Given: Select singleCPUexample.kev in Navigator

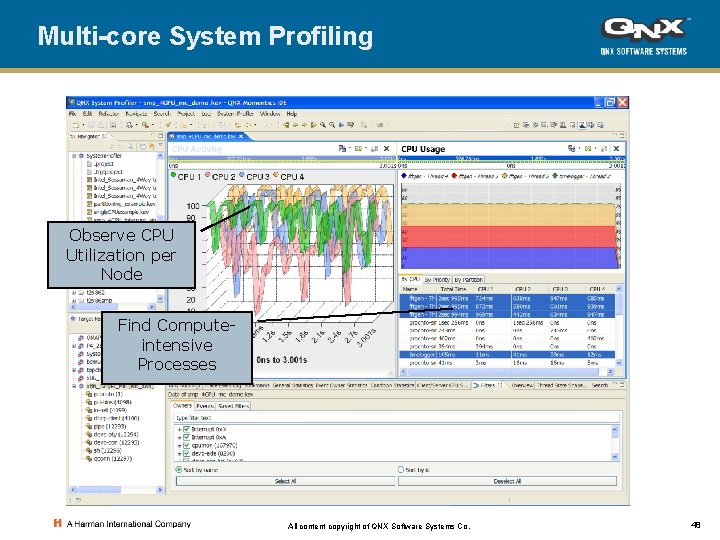Looking at the screenshot, I should pos(118,212).
